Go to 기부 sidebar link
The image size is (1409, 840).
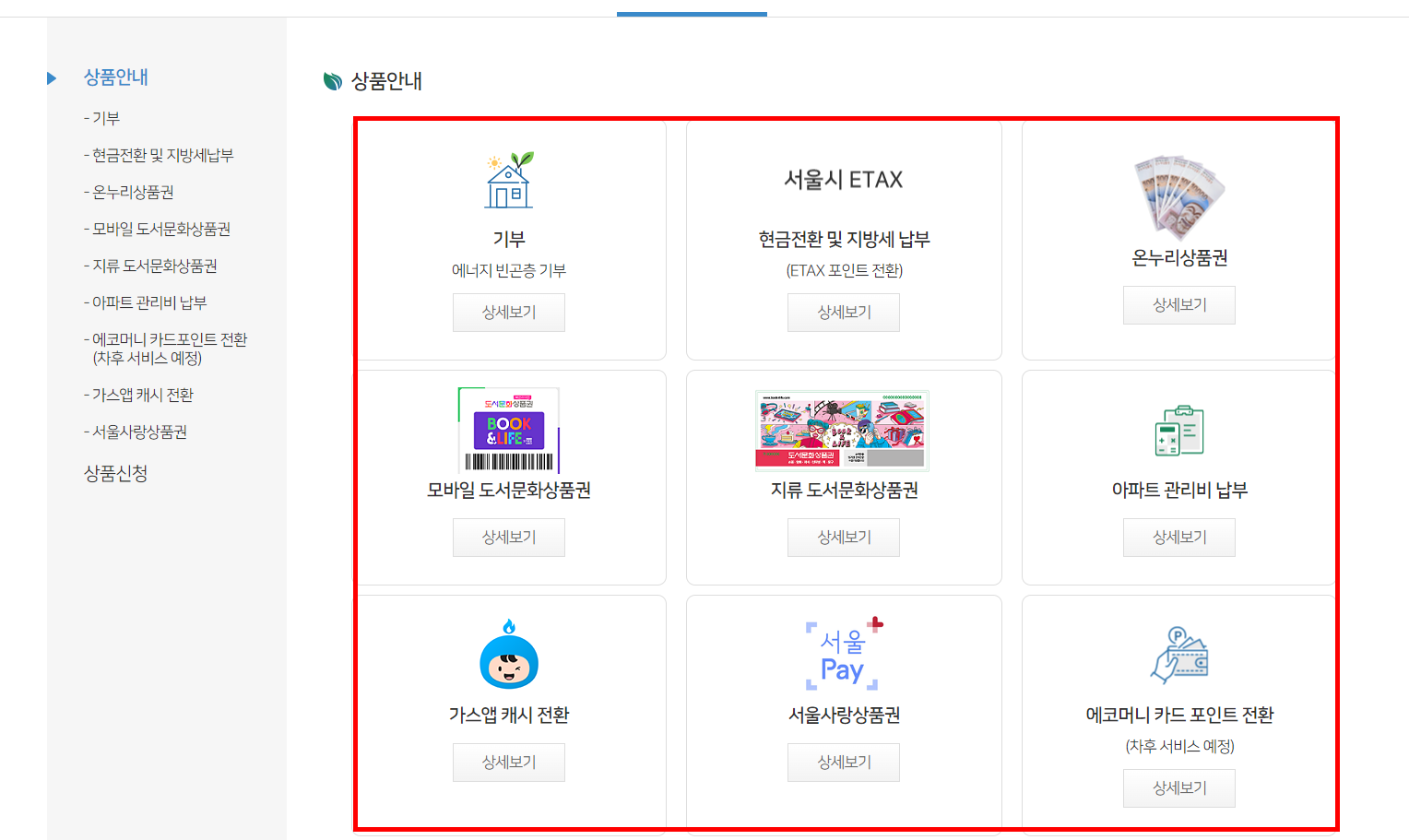(102, 118)
